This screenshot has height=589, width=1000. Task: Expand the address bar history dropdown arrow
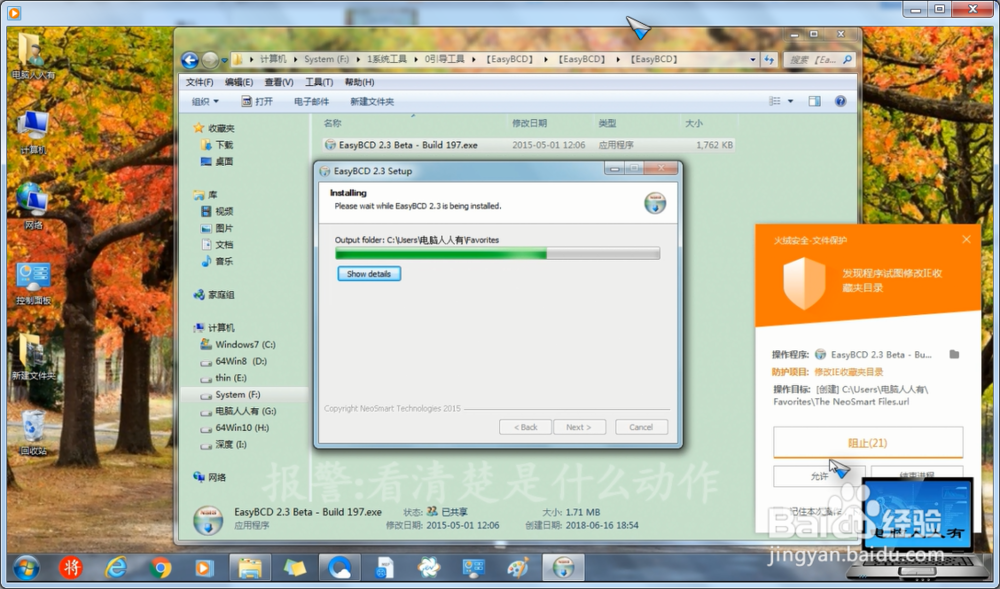pos(753,59)
